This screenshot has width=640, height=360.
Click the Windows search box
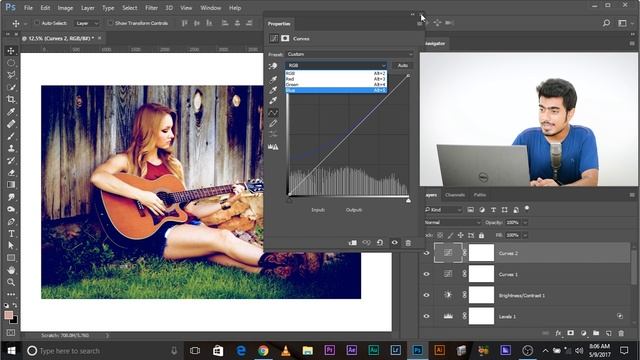(x=102, y=351)
